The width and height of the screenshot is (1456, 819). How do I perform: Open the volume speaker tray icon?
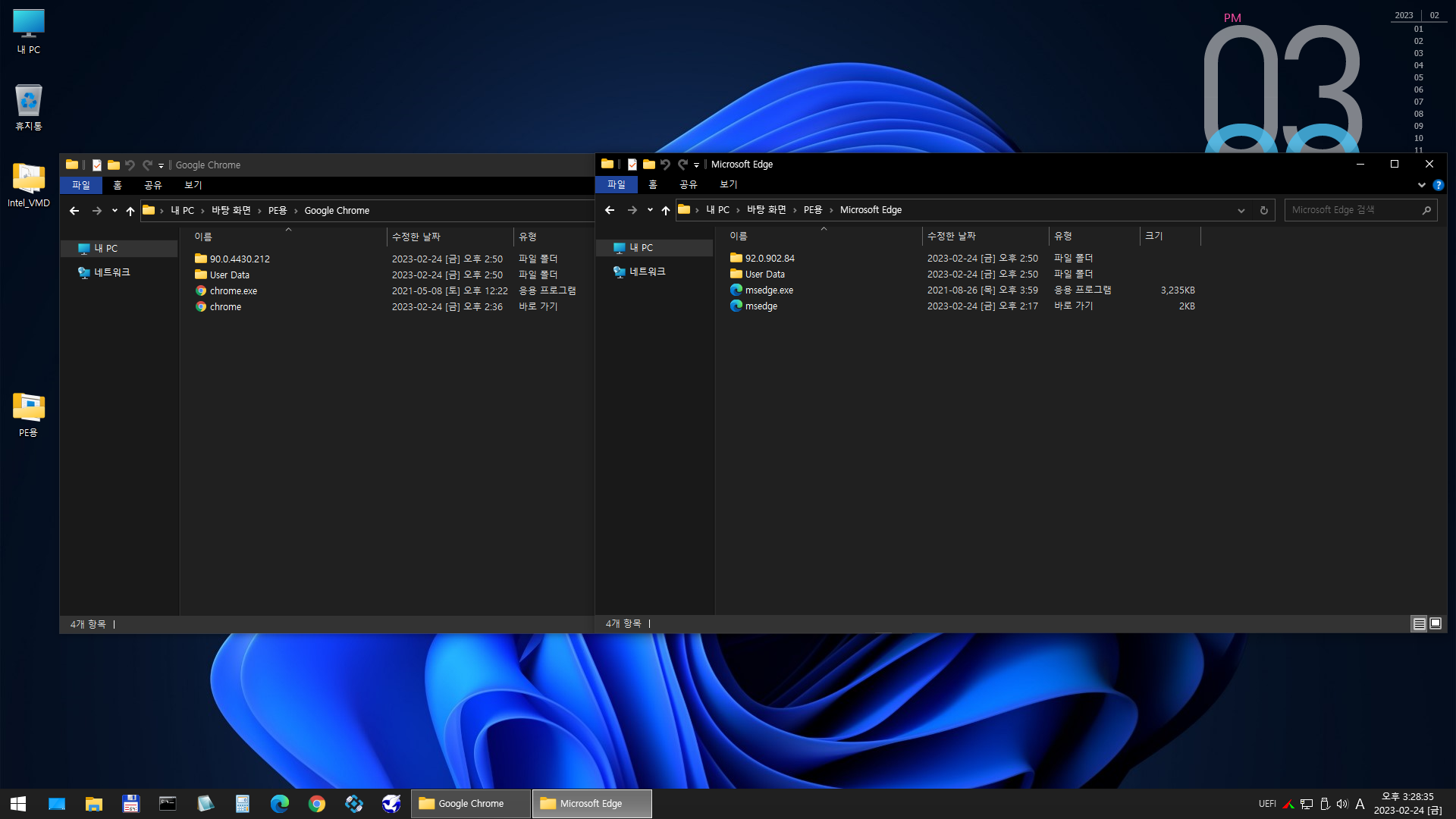pos(1342,804)
